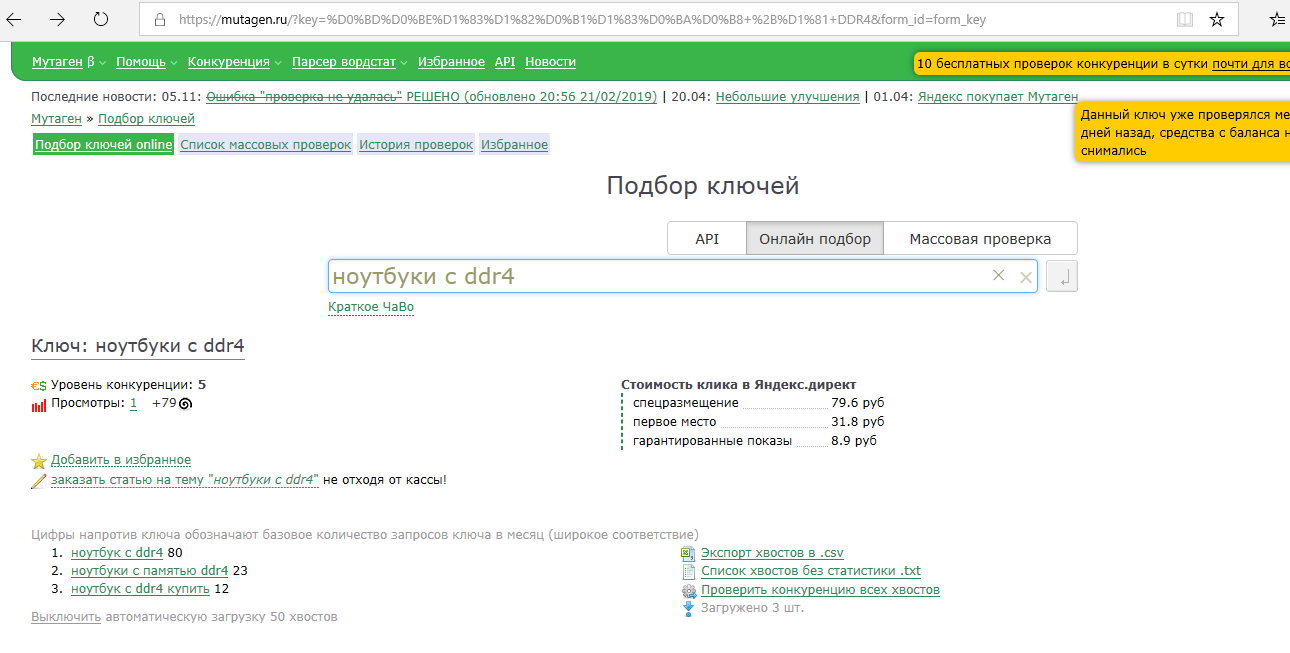Click the padlock icon in the address bar
Image resolution: width=1290 pixels, height=653 pixels.
[x=159, y=19]
